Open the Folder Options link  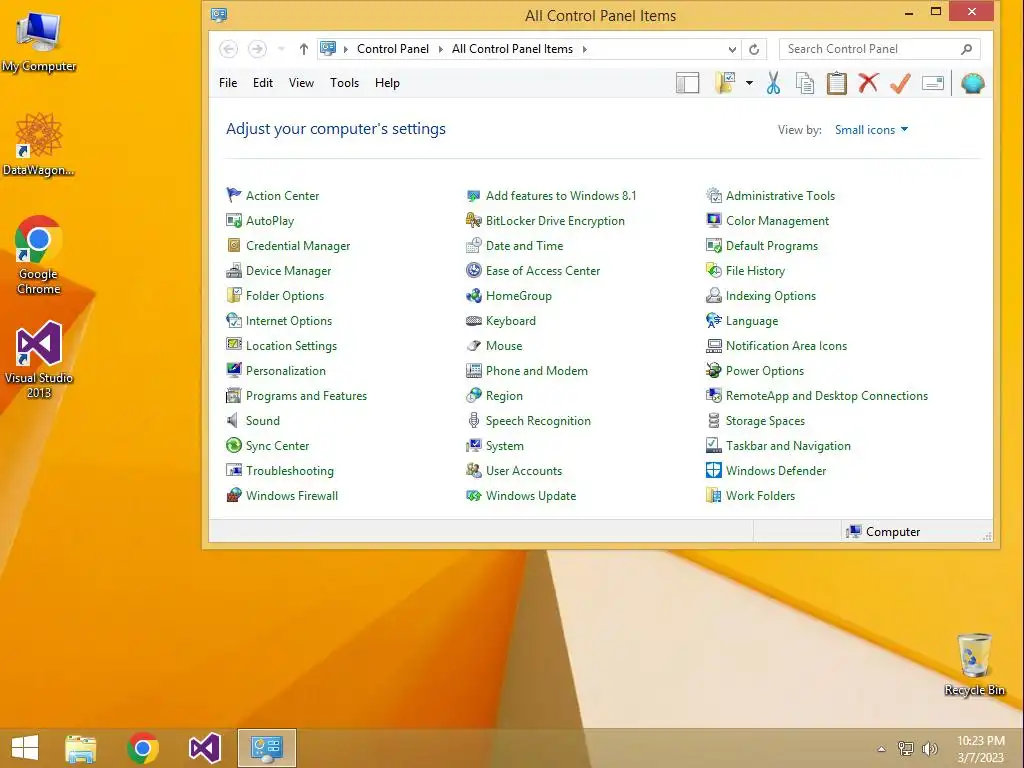coord(285,295)
